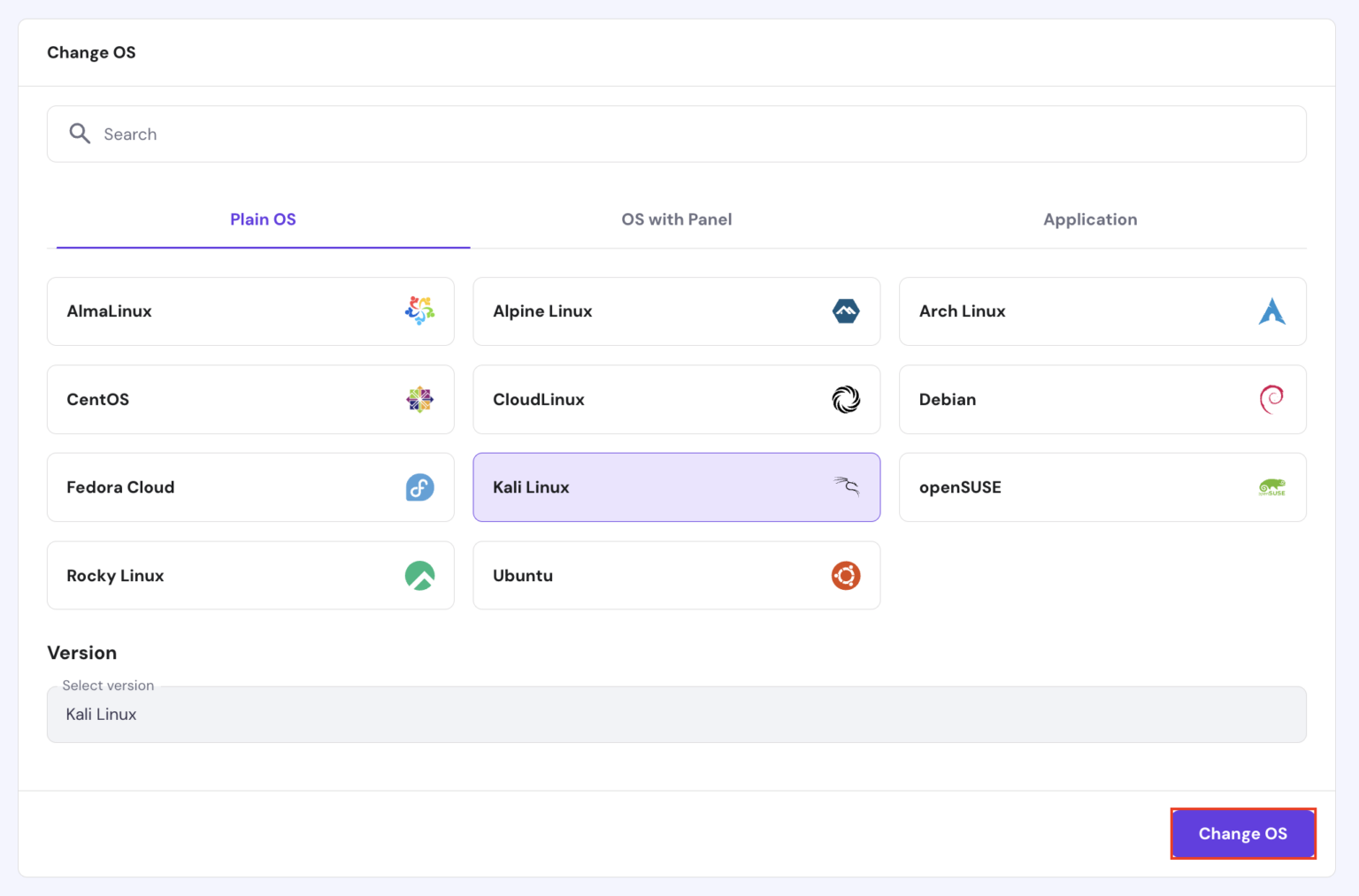Click the Debian swirl logo icon
Image resolution: width=1359 pixels, height=896 pixels.
pyautogui.click(x=1271, y=400)
